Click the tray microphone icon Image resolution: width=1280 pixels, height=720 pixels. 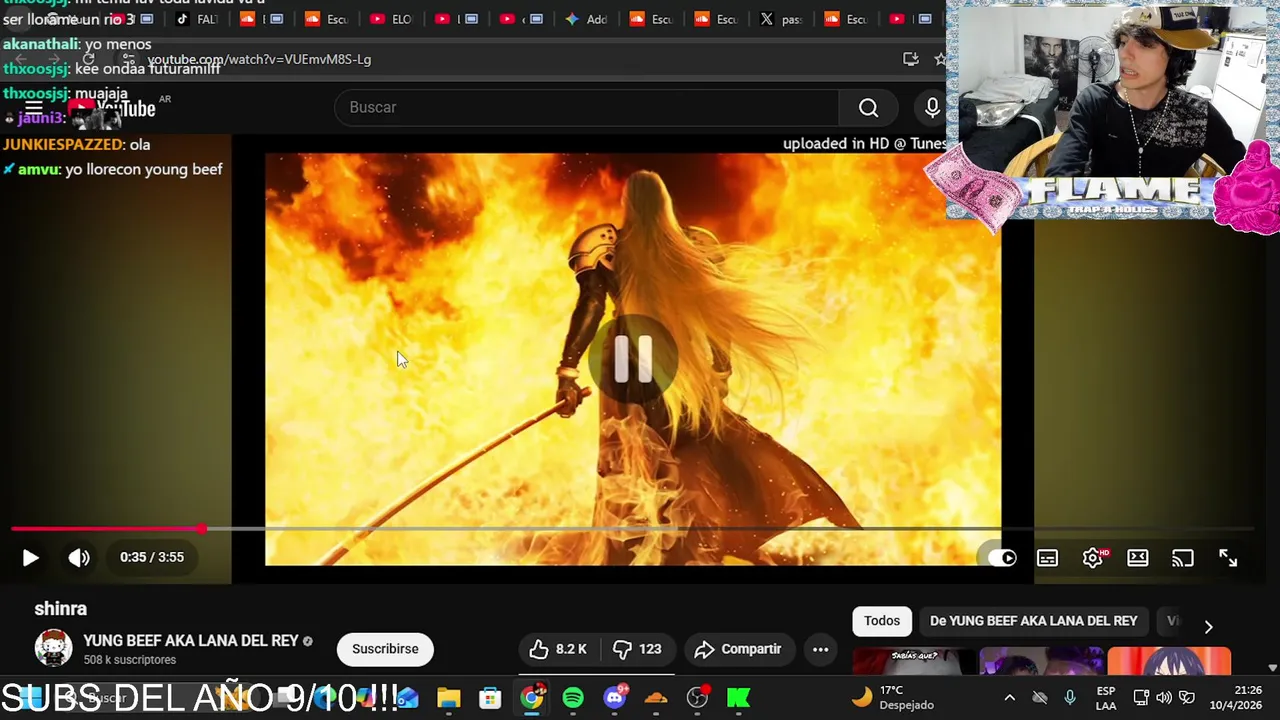click(x=1070, y=698)
